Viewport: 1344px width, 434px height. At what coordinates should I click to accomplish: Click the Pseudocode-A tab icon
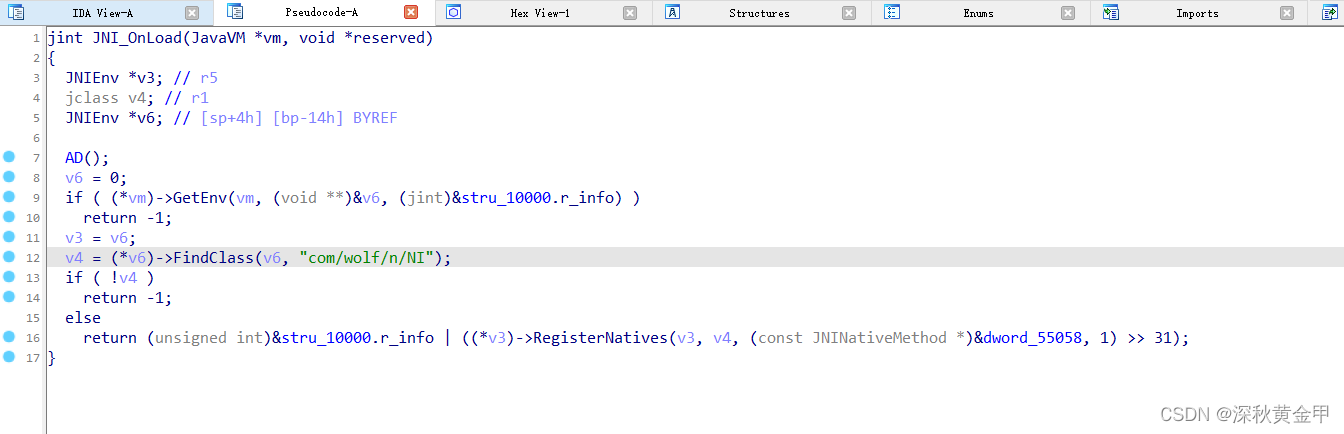point(235,12)
